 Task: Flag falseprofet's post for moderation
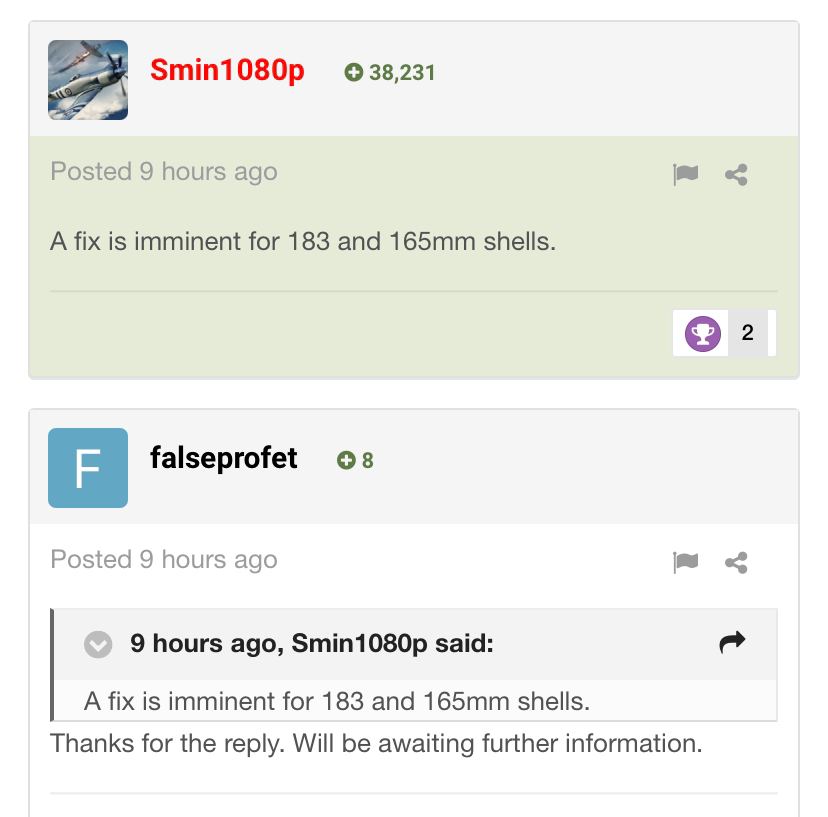(x=685, y=562)
